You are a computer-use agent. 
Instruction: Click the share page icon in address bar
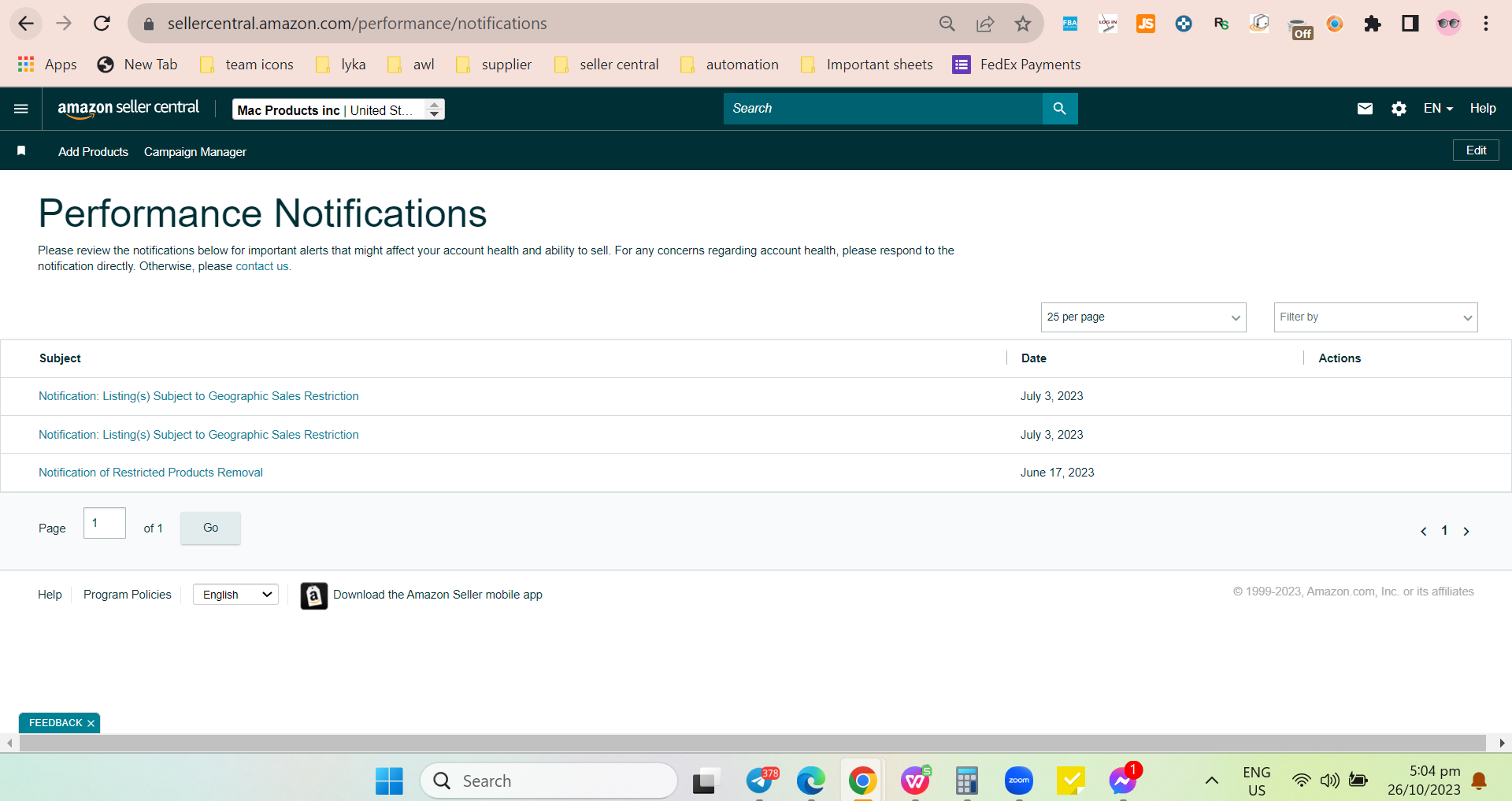tap(985, 24)
